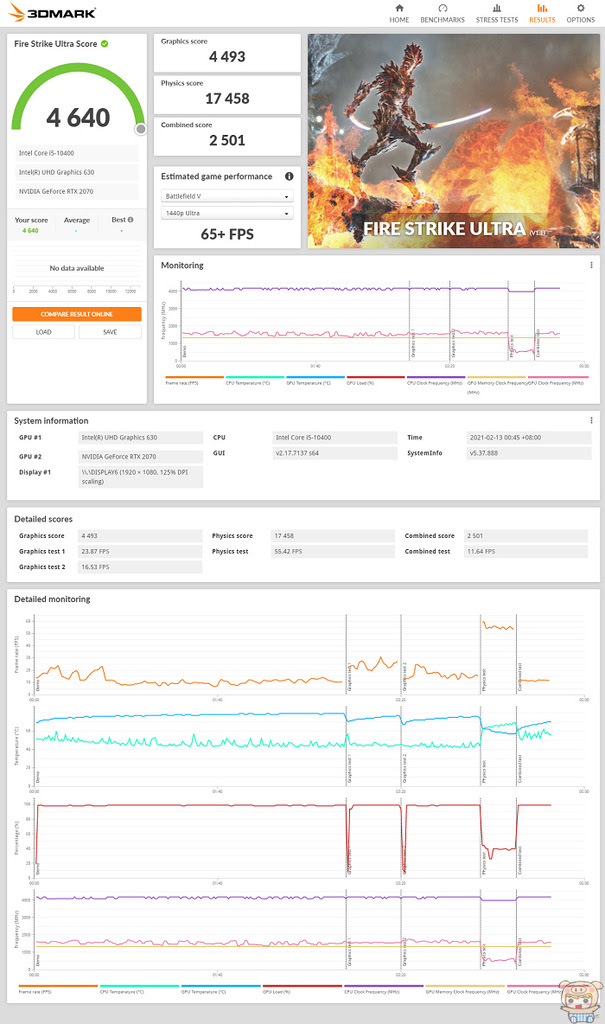The height and width of the screenshot is (1024, 605).
Task: Click the green score gauge showing 4 640
Action: click(x=78, y=99)
